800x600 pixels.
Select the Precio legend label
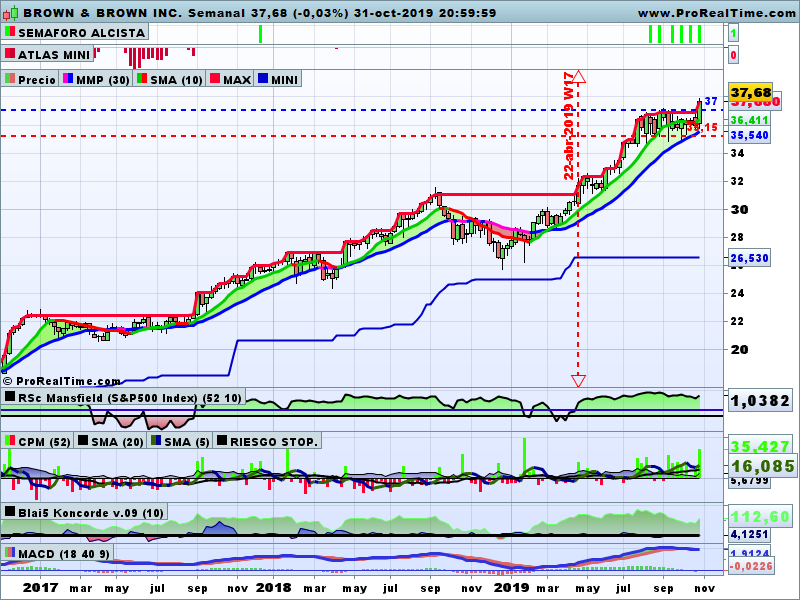point(37,80)
